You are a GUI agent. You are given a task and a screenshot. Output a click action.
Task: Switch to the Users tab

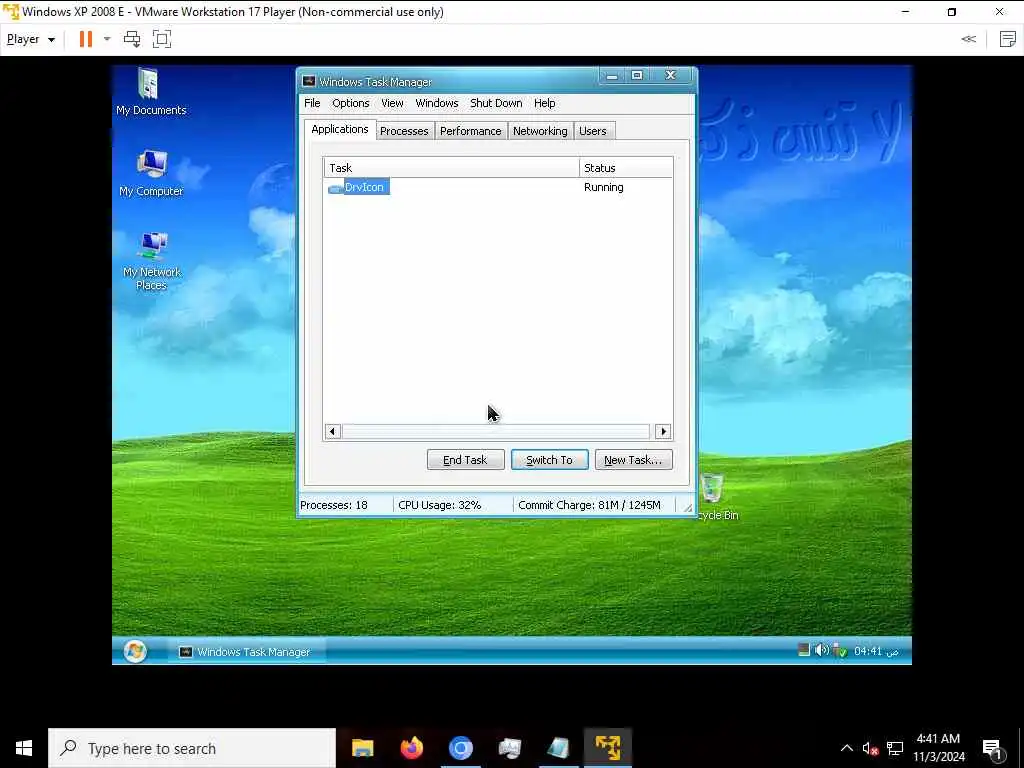(x=592, y=131)
